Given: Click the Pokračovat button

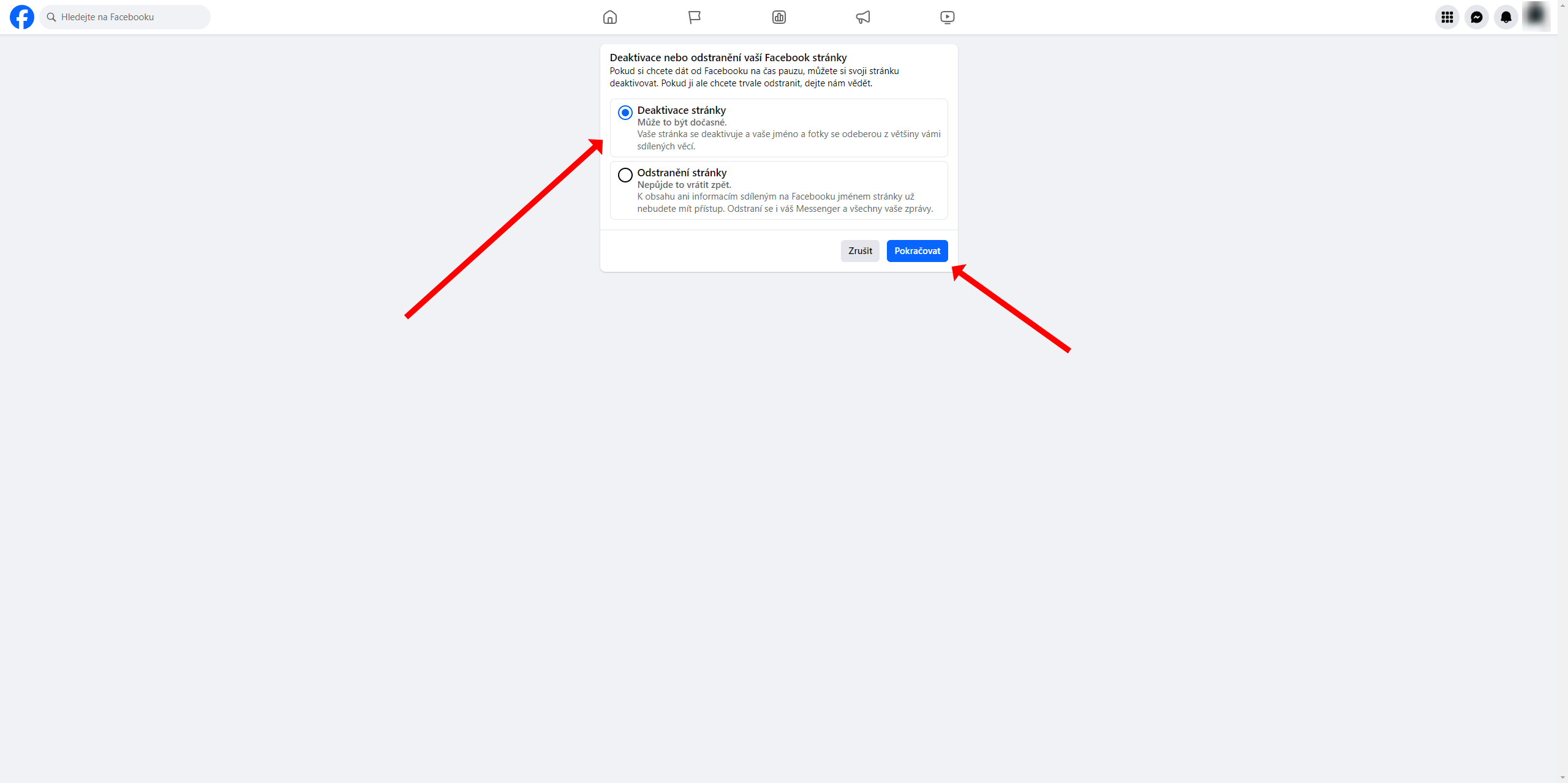Looking at the screenshot, I should (917, 251).
